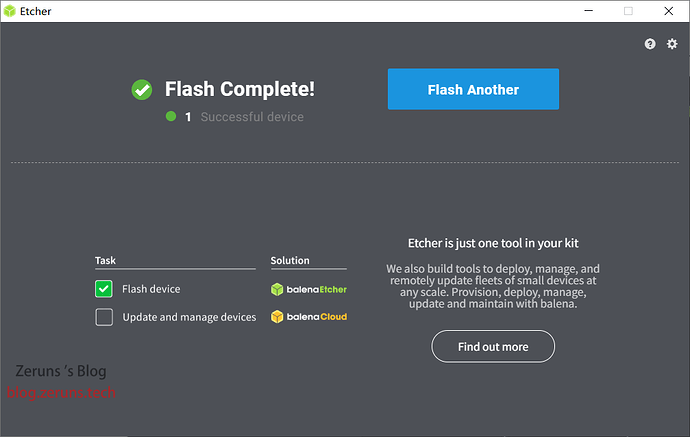The width and height of the screenshot is (690, 437).
Task: Click the Task column header
Action: [x=105, y=260]
